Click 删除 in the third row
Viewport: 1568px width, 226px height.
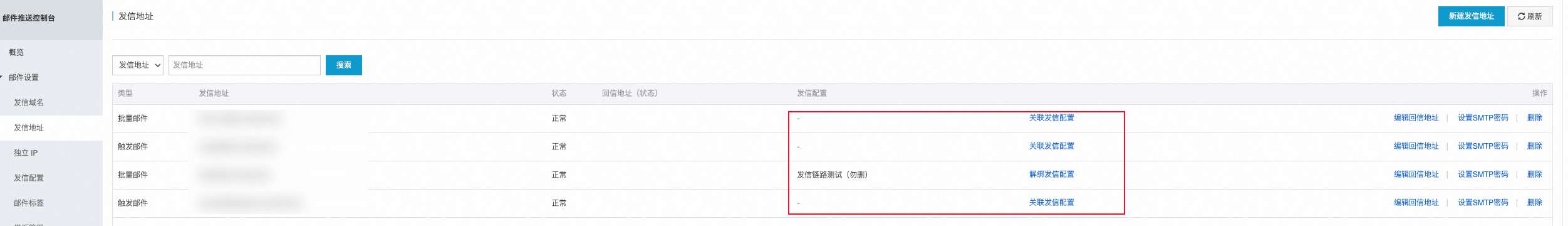click(1534, 175)
